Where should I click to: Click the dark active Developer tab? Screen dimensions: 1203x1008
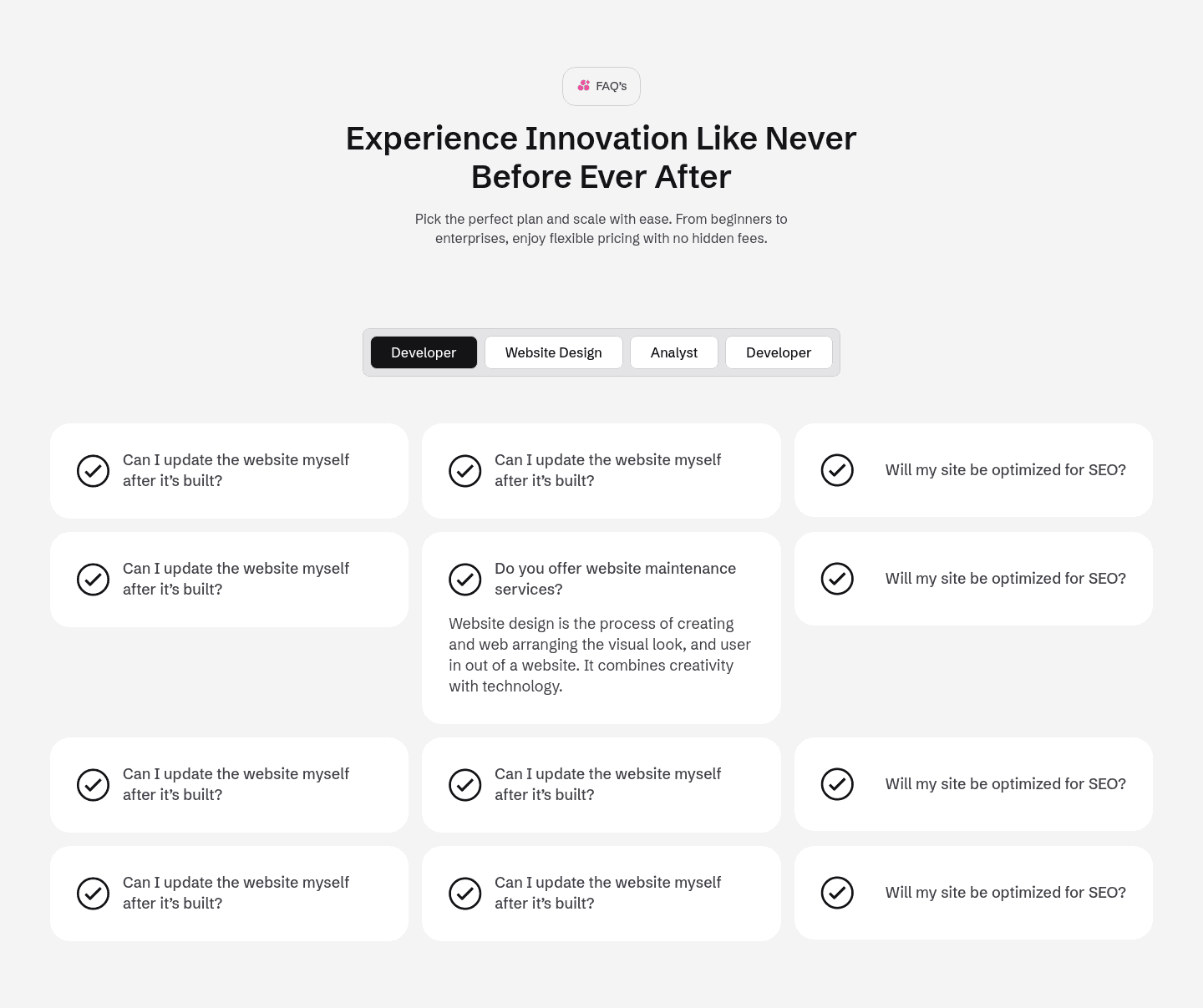click(424, 352)
